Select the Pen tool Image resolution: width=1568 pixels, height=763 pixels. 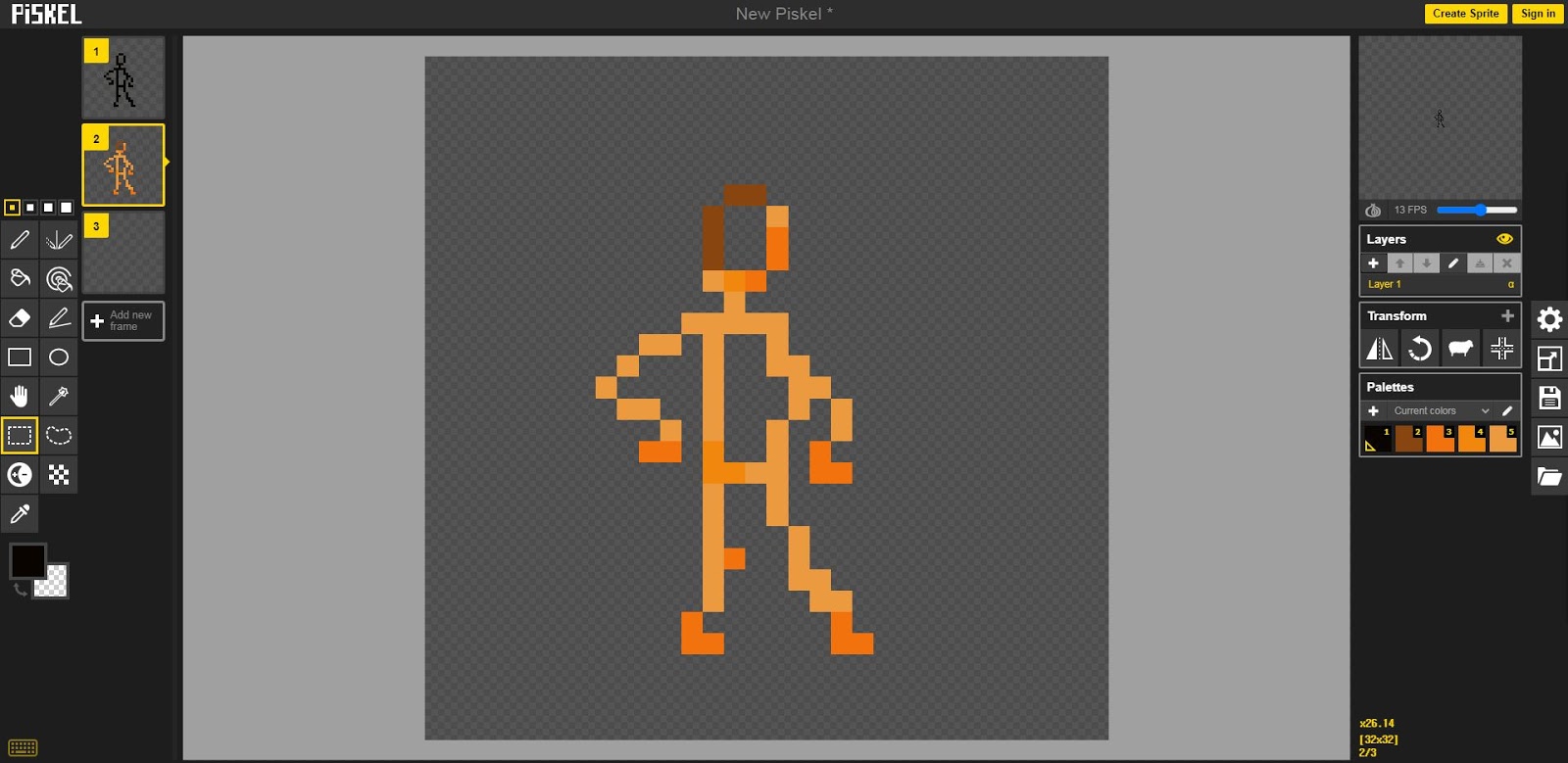coord(20,240)
